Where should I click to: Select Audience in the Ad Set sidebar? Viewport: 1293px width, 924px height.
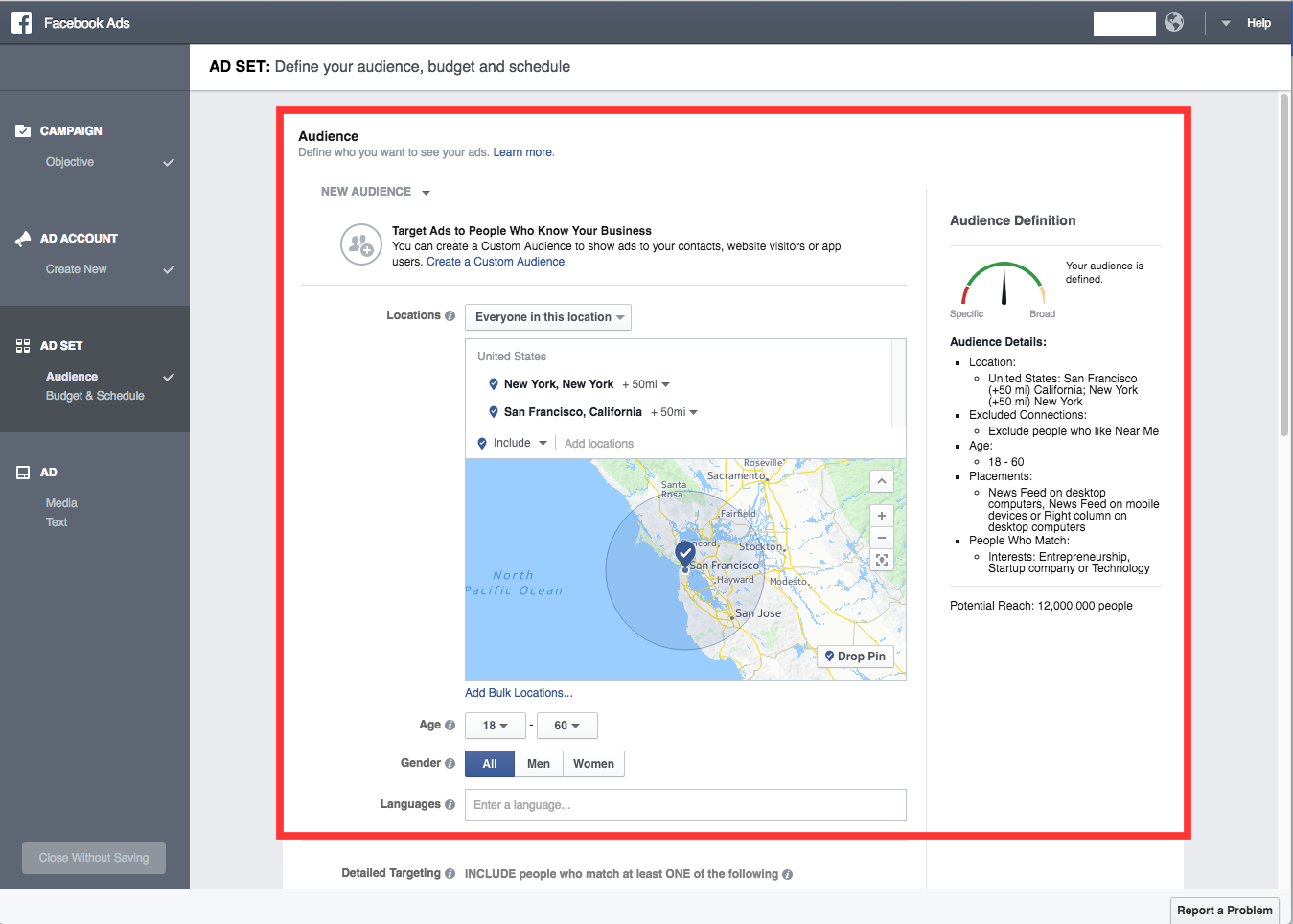pyautogui.click(x=72, y=377)
